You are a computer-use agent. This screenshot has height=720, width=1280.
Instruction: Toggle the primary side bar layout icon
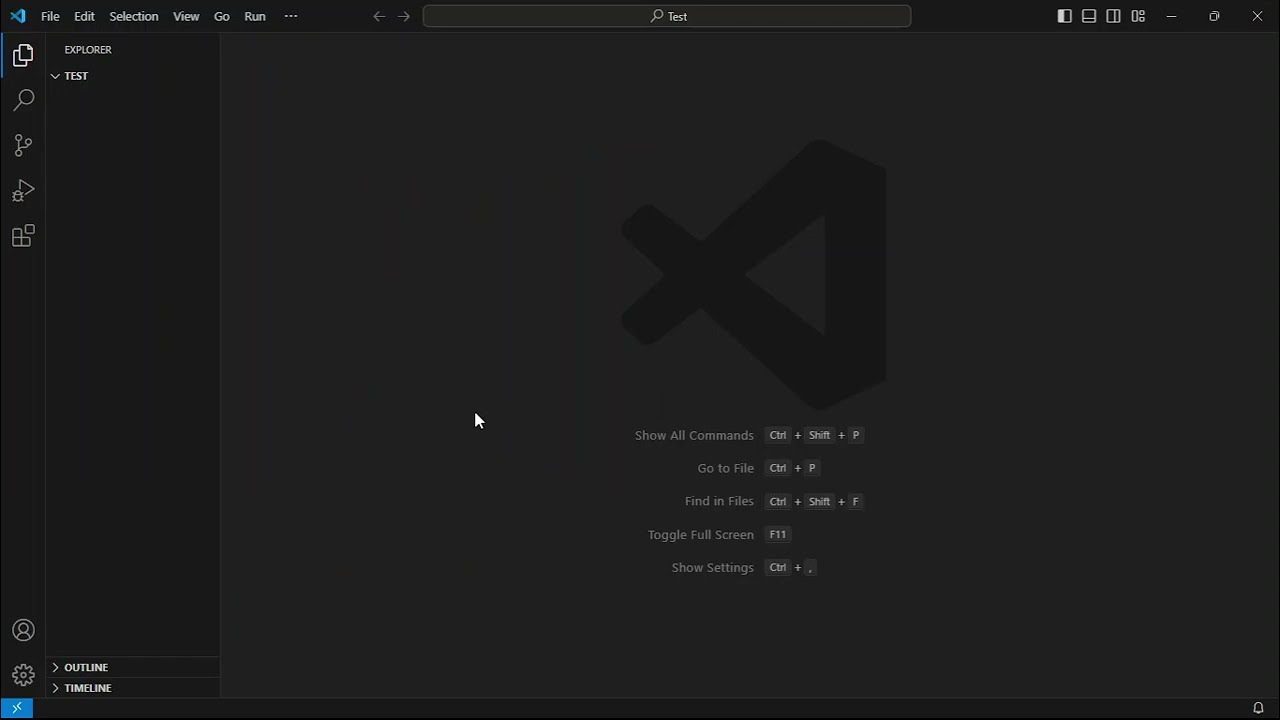click(1064, 16)
